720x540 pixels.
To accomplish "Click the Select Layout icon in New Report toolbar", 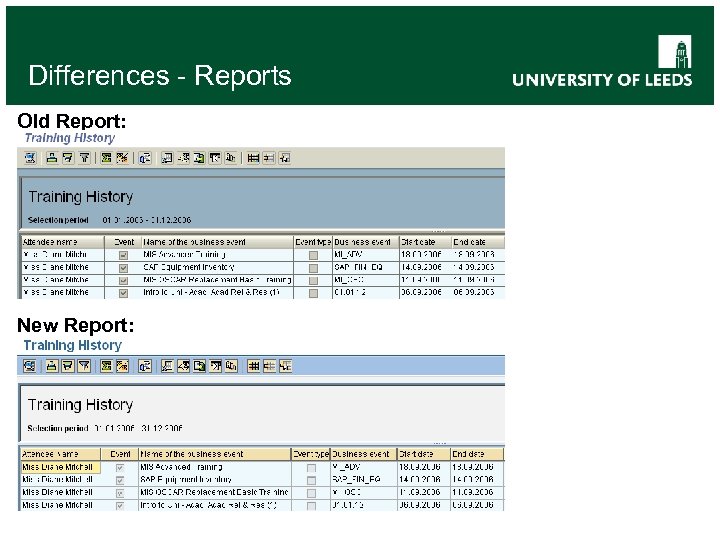I will pyautogui.click(x=270, y=366).
